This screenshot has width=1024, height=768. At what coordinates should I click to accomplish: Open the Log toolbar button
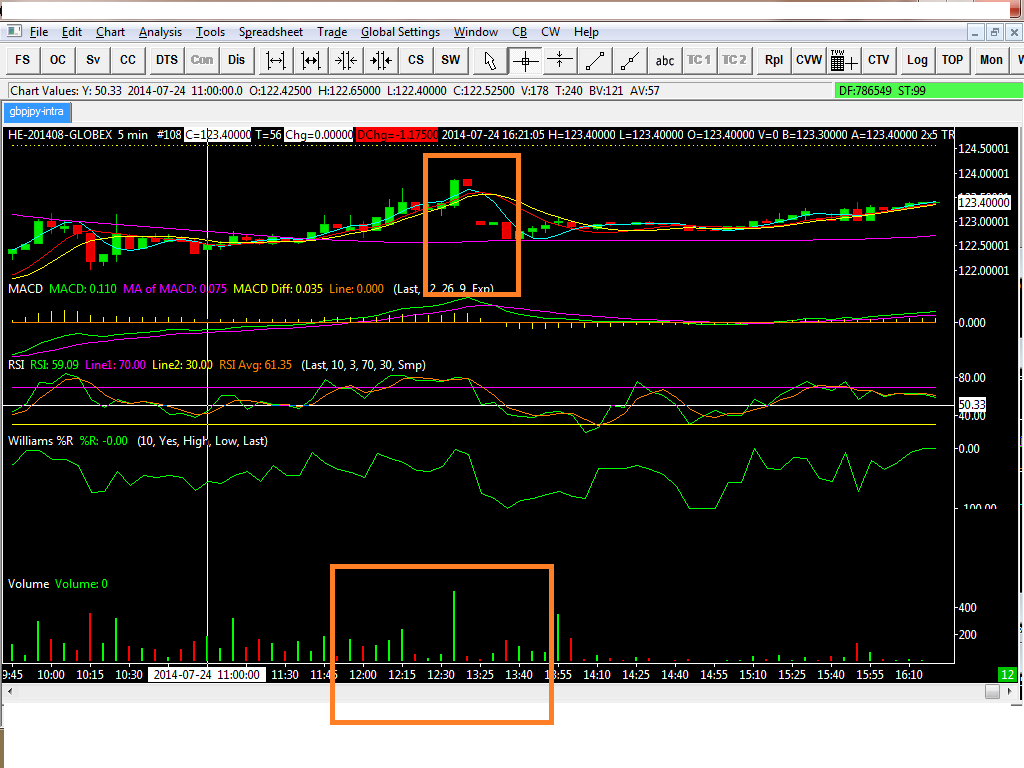pos(917,61)
